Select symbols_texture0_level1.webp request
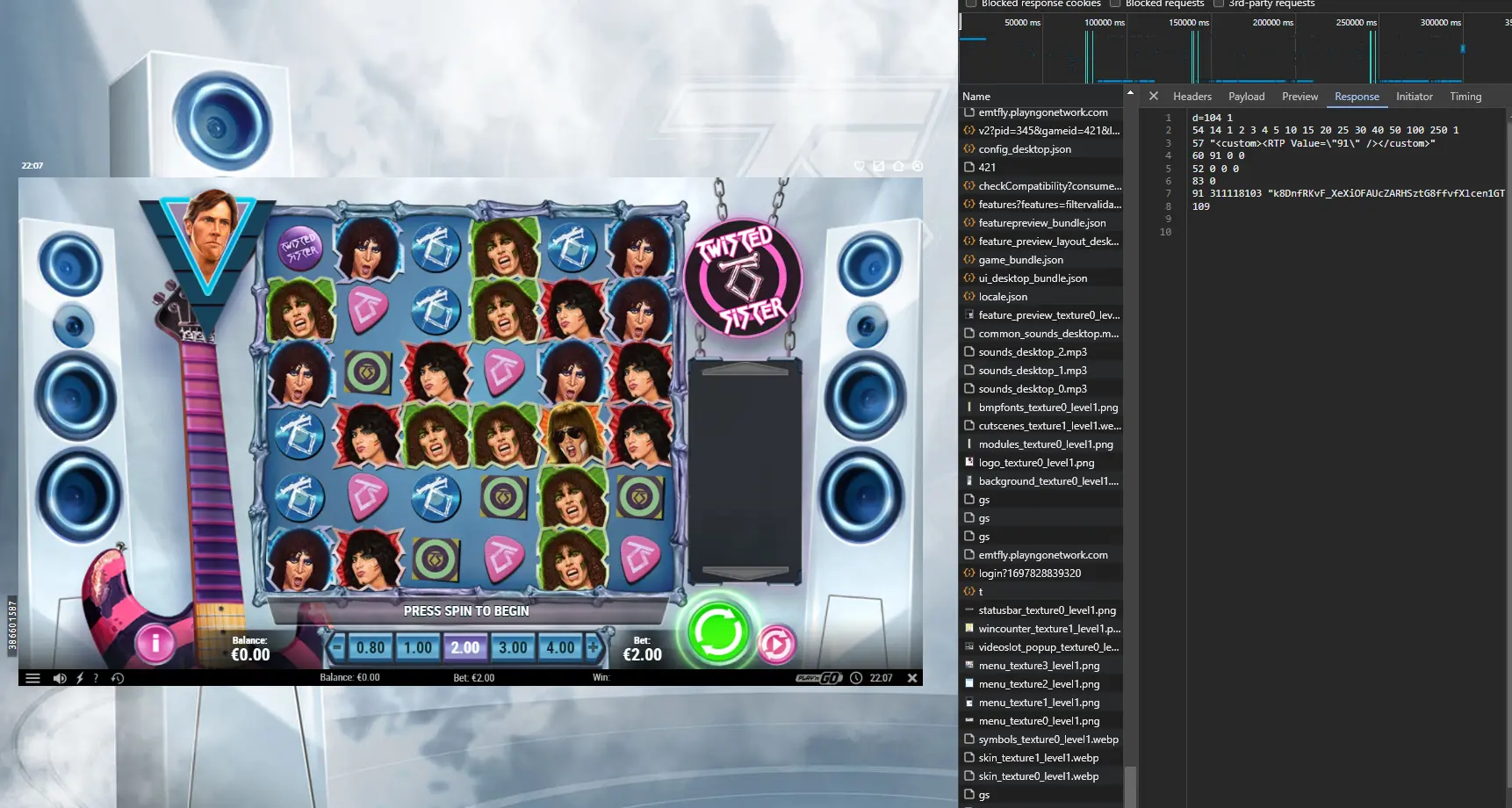 [x=1042, y=739]
